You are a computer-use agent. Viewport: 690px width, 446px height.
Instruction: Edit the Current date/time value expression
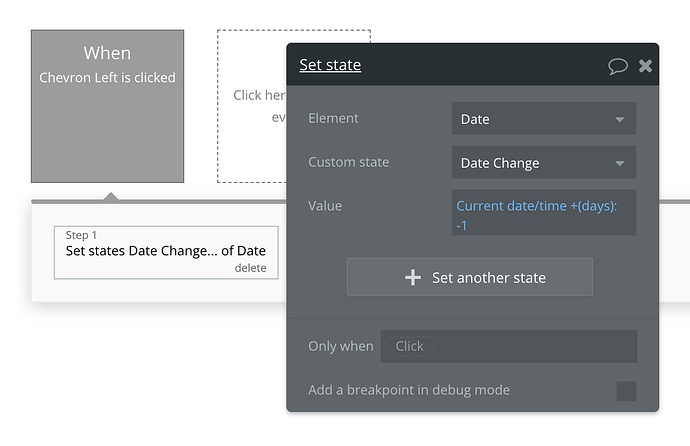tap(536, 205)
